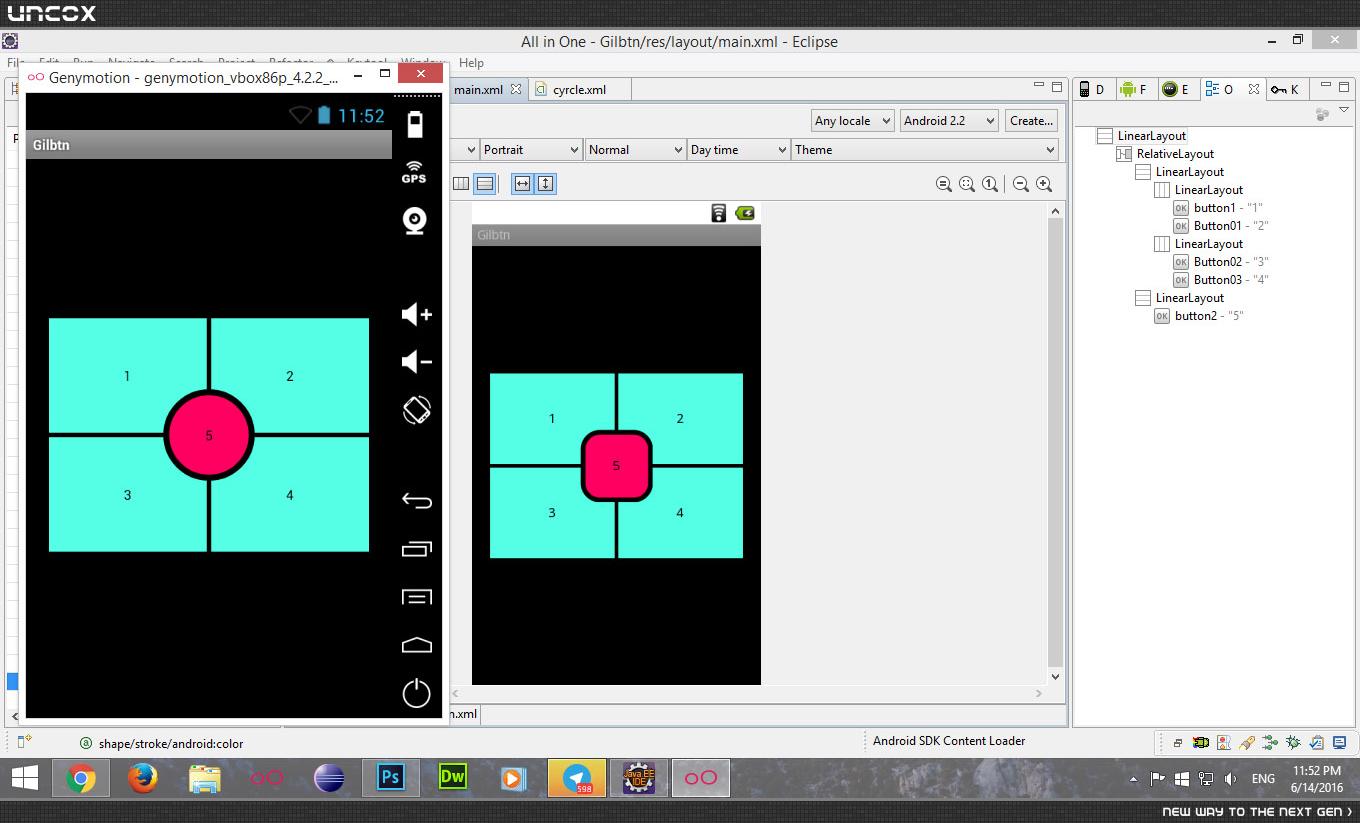Open the Day time dropdown
This screenshot has width=1360, height=823.
(x=738, y=150)
